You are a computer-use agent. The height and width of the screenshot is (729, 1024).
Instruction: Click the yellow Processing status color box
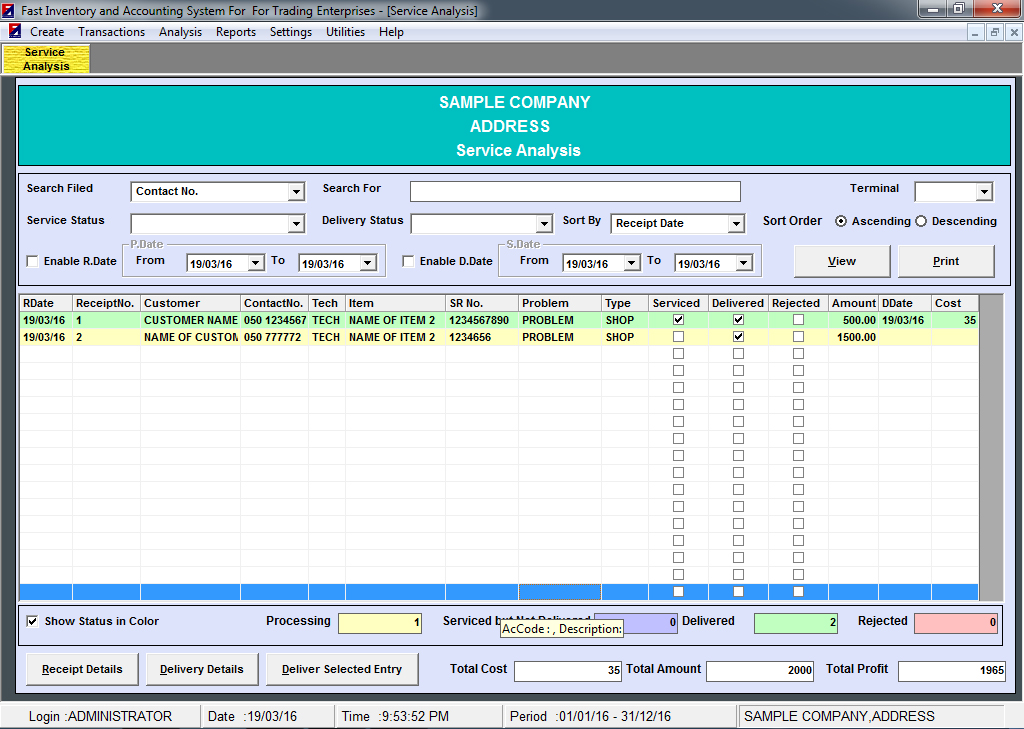(x=380, y=623)
